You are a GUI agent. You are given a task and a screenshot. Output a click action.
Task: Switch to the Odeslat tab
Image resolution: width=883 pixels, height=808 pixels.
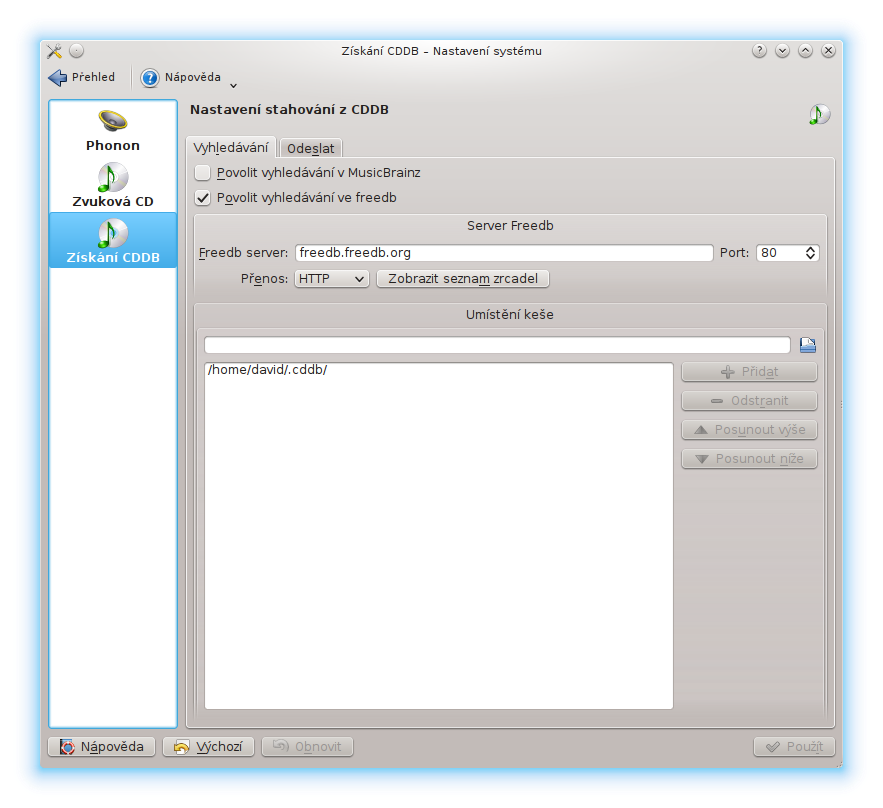pos(310,148)
